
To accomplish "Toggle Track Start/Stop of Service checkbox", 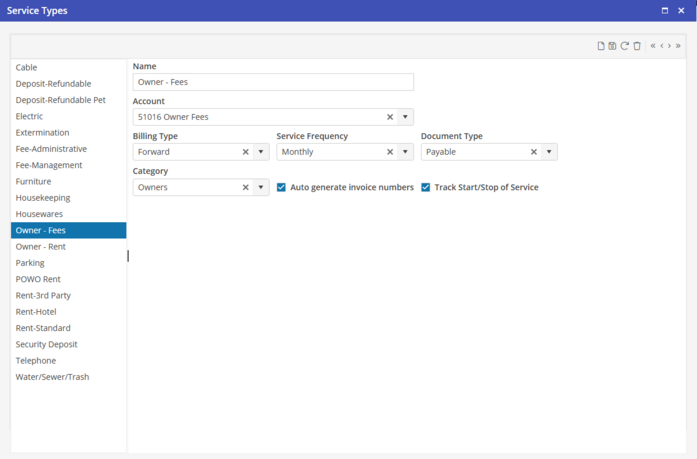I will pos(426,187).
